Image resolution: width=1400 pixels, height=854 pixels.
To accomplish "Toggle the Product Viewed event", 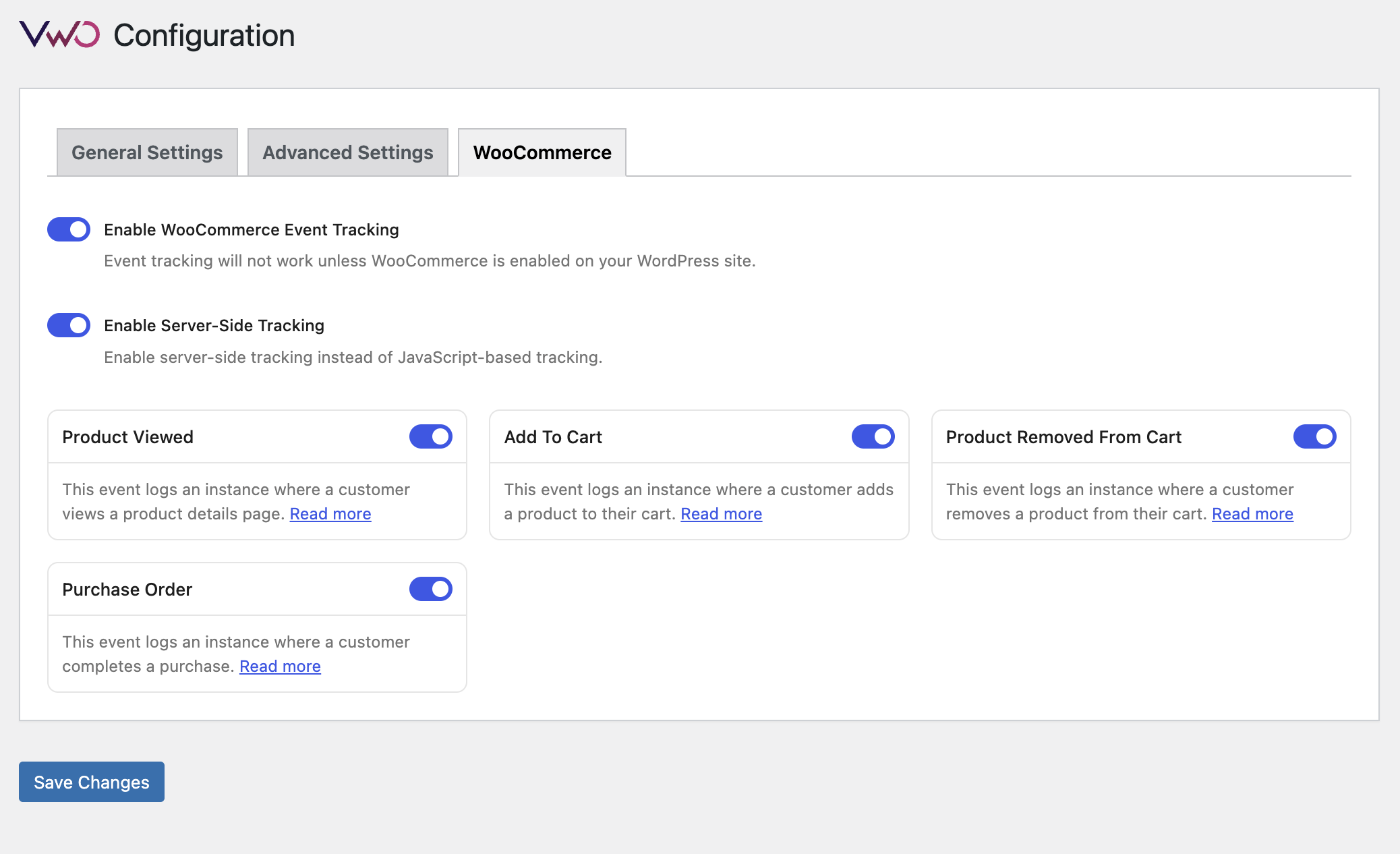I will (x=430, y=436).
